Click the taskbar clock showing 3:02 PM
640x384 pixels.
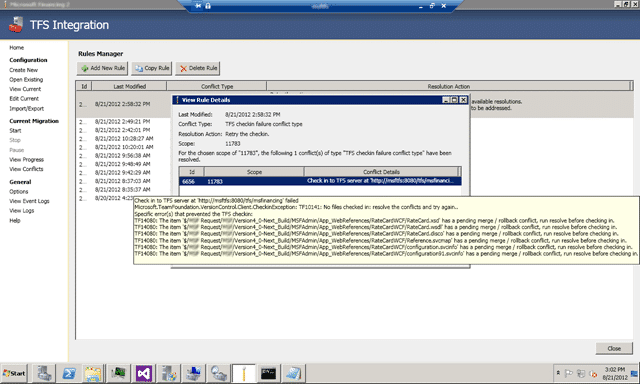pyautogui.click(x=615, y=373)
